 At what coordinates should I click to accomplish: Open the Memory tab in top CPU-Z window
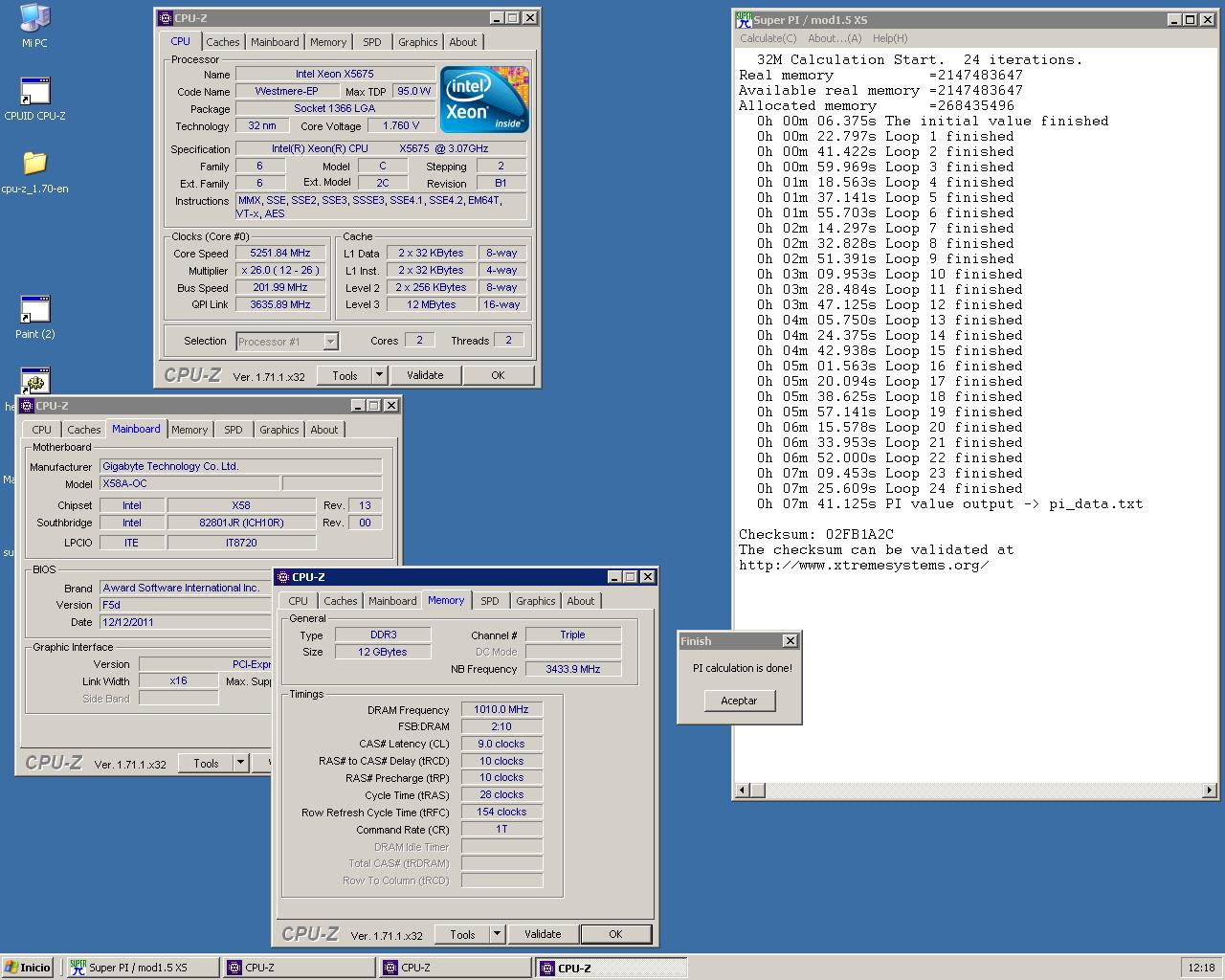pyautogui.click(x=328, y=42)
